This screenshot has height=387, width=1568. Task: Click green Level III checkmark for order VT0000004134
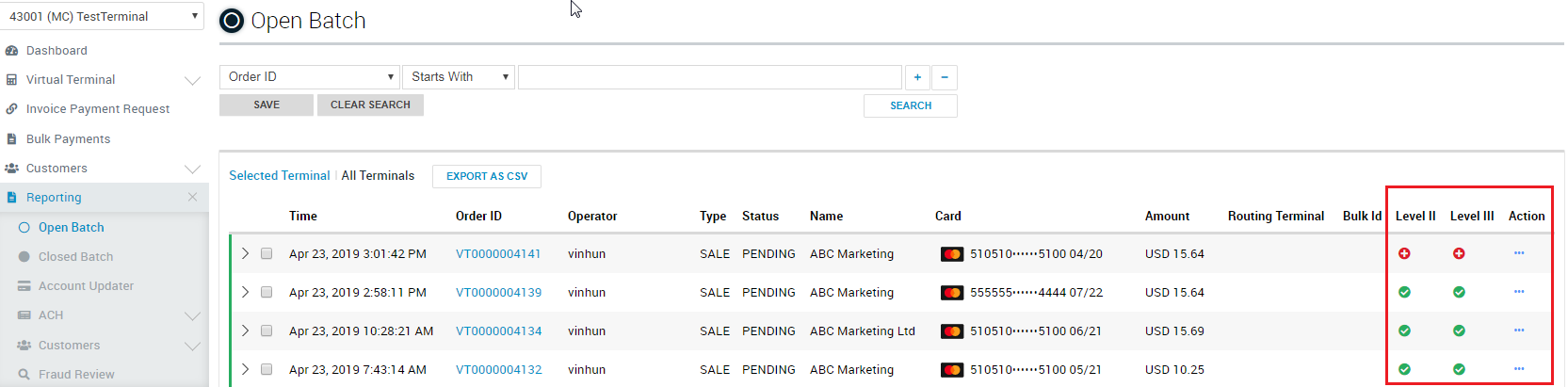[x=1459, y=331]
